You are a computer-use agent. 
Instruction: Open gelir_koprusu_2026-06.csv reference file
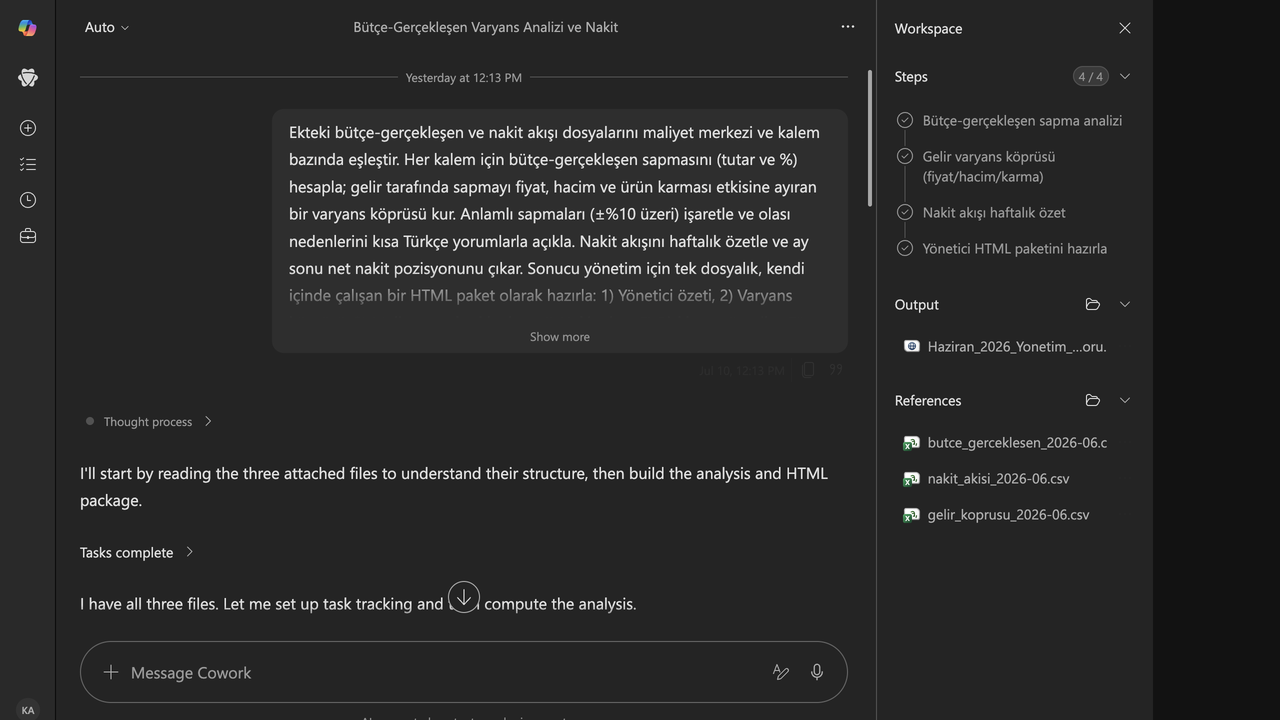click(x=1008, y=514)
